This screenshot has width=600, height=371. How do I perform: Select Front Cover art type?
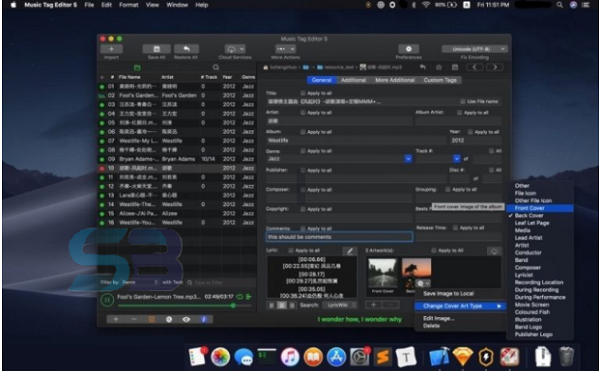540,208
